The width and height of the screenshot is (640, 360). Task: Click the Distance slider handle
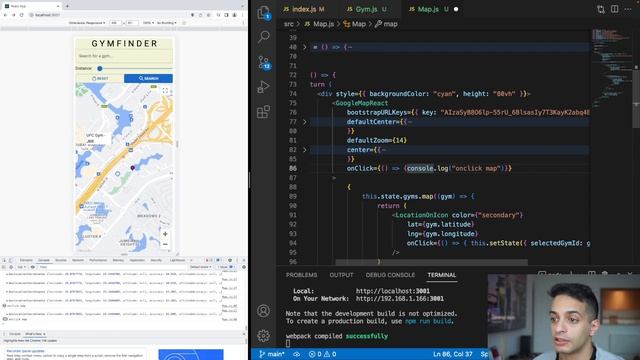click(100, 69)
